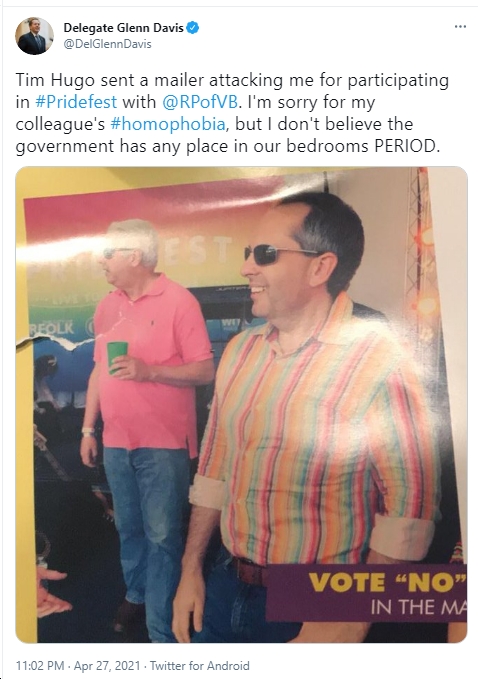
Task: Open the #homophobia hashtag
Action: [168, 124]
